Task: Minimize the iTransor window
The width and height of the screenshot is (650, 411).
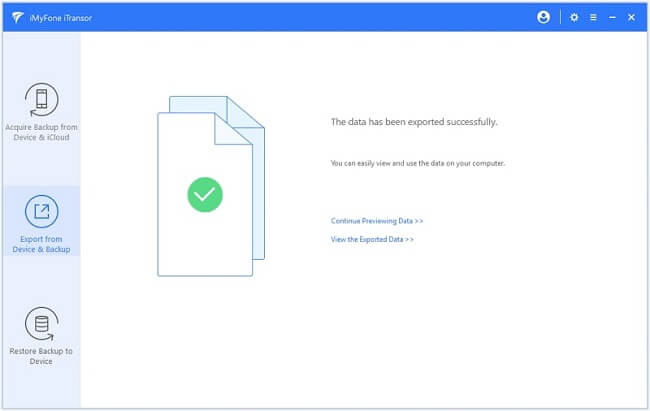Action: click(x=612, y=17)
